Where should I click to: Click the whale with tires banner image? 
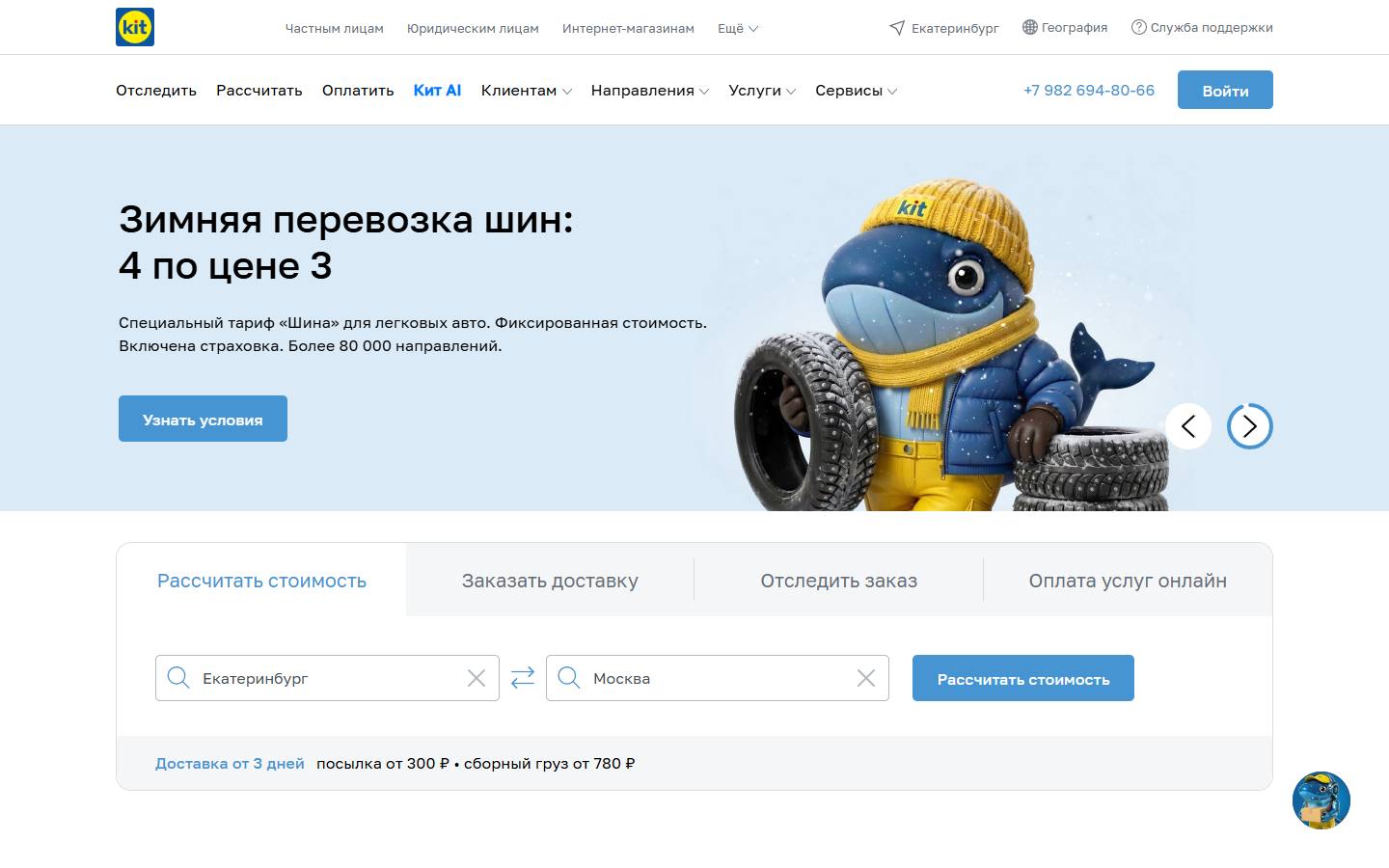[x=950, y=345]
